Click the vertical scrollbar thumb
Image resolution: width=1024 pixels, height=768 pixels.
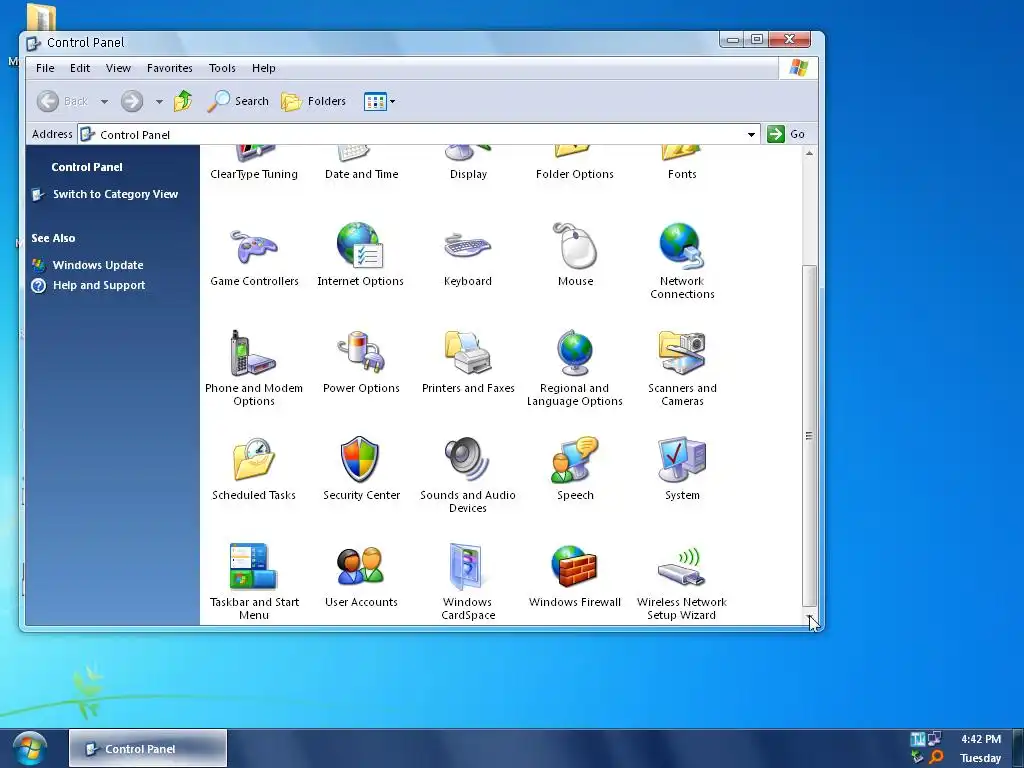pyautogui.click(x=809, y=436)
